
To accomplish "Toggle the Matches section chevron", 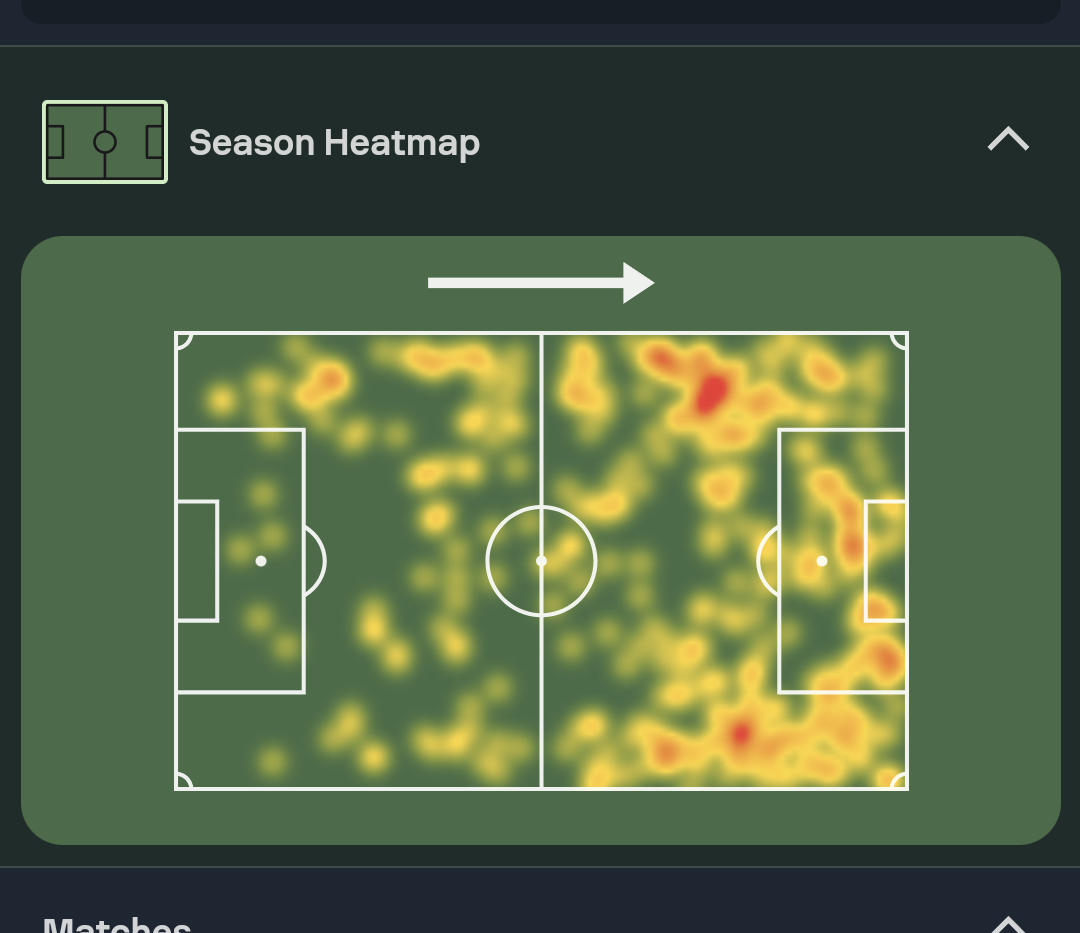I will 1008,925.
